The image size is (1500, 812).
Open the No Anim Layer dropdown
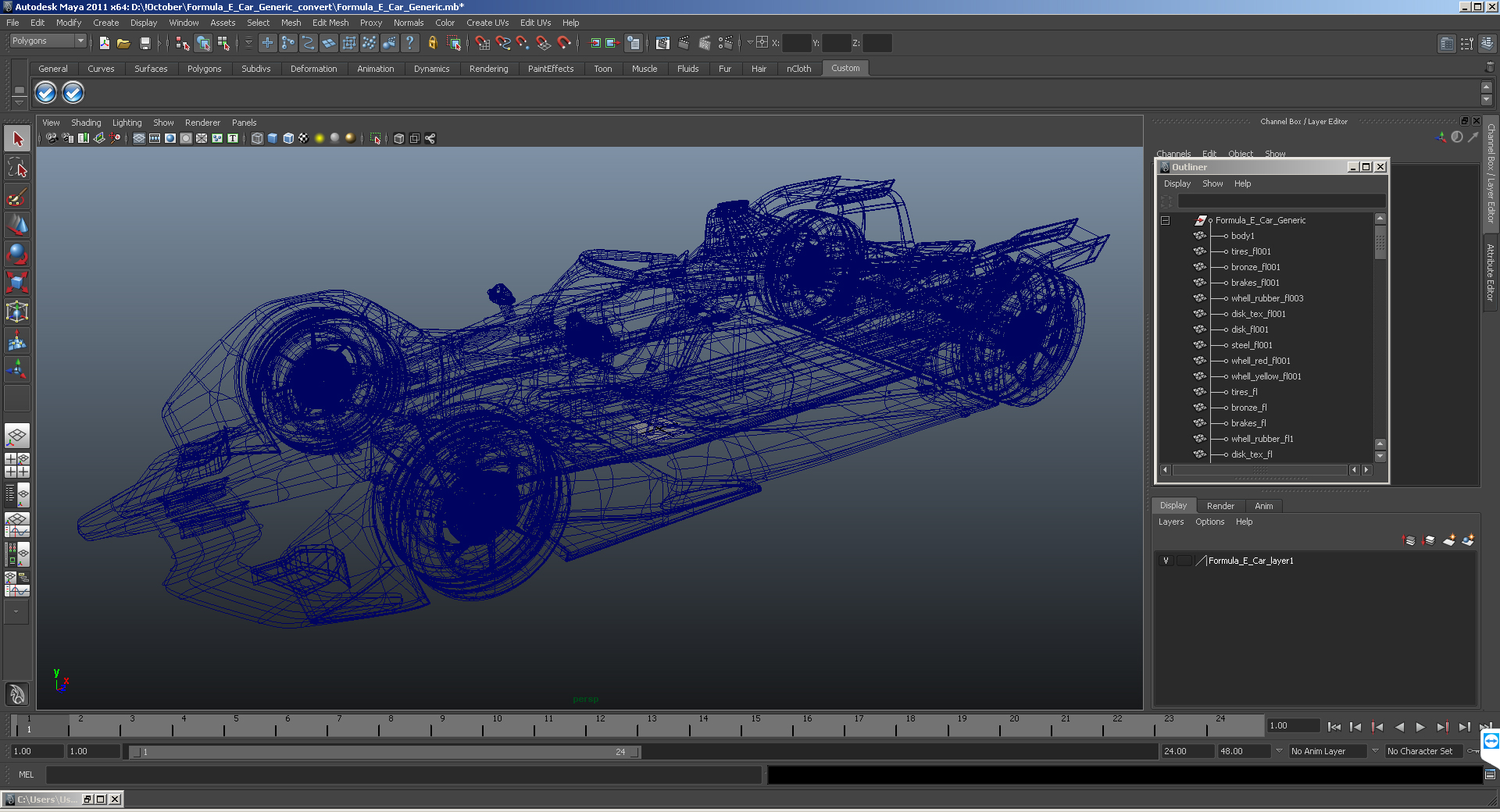coord(1279,751)
